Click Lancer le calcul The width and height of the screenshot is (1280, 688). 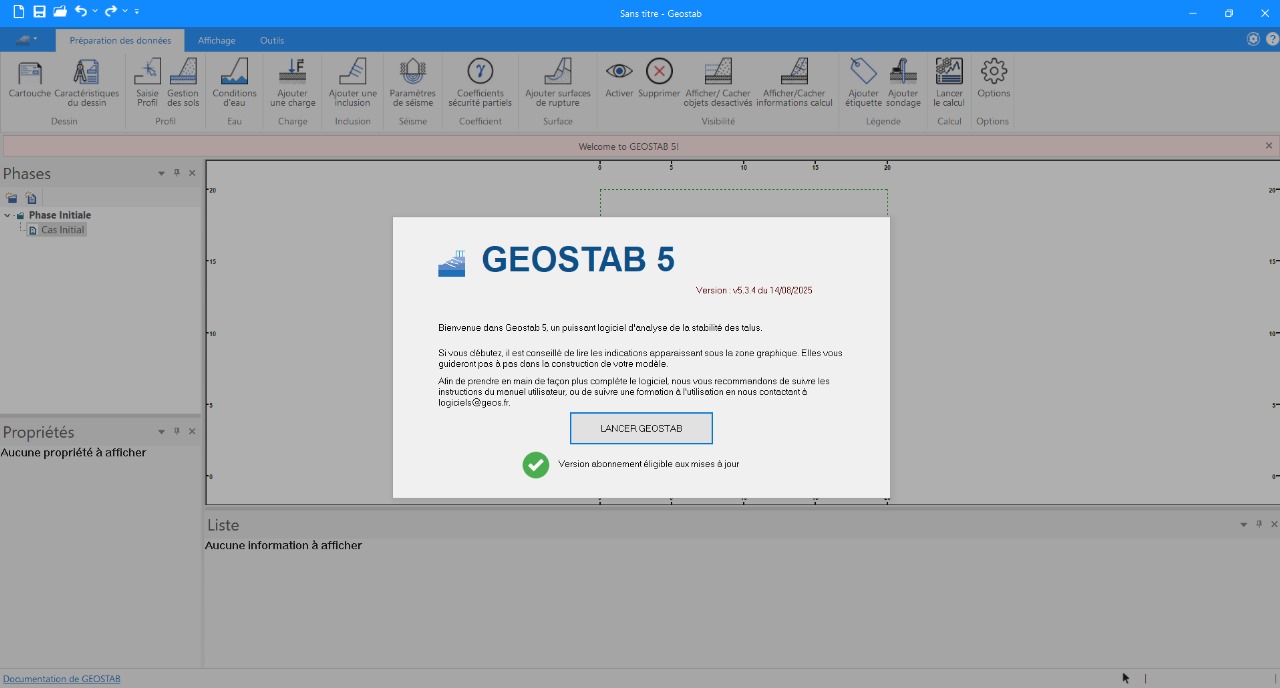(x=949, y=82)
